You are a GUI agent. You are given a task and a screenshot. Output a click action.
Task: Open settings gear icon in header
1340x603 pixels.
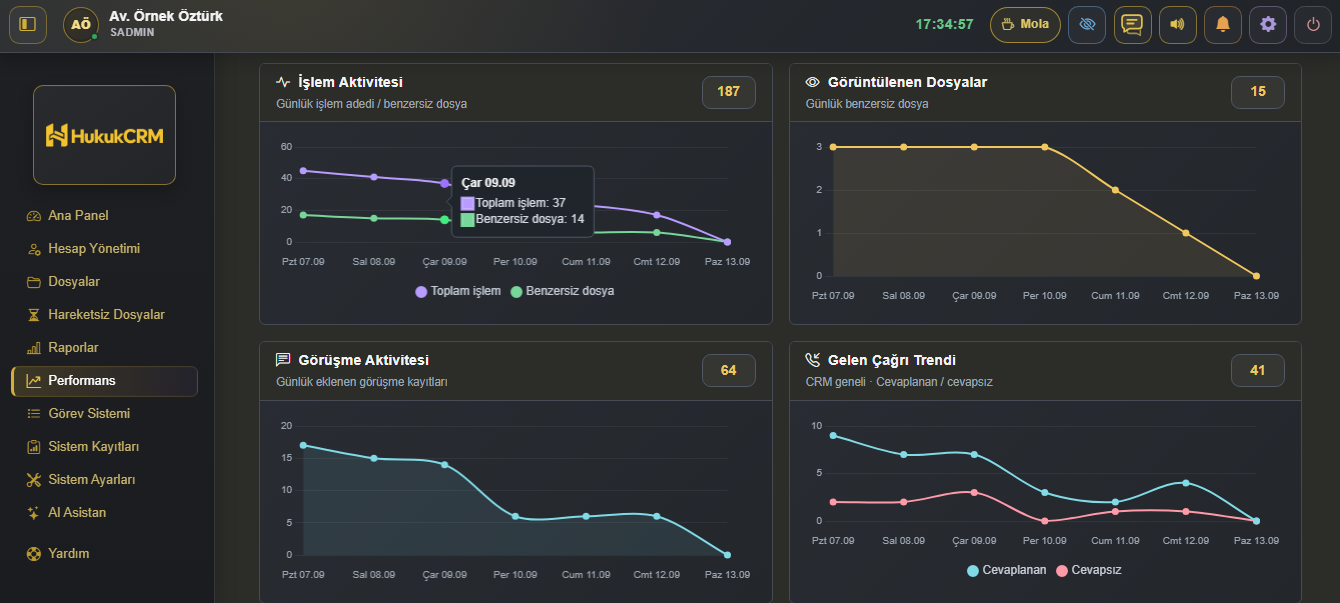point(1268,24)
